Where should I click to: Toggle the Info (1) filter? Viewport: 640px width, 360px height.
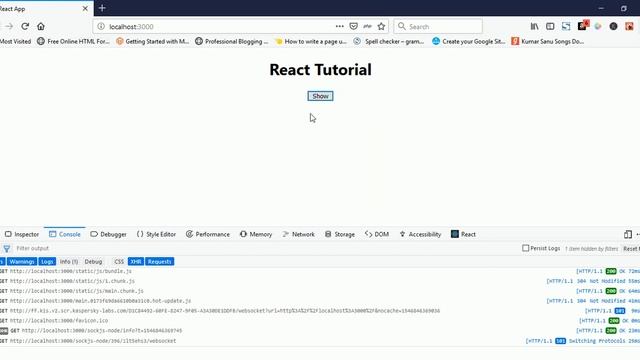(x=69, y=262)
